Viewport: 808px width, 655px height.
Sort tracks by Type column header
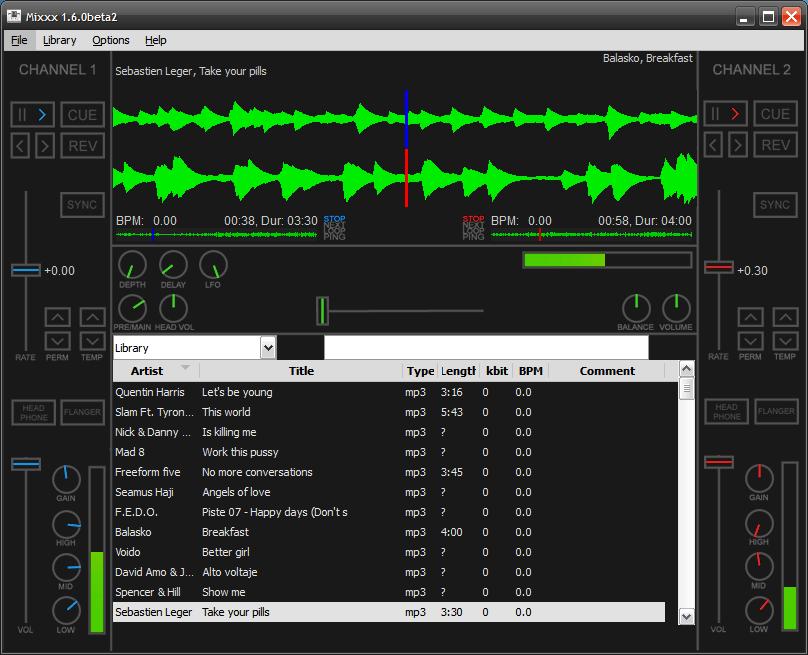coord(420,371)
